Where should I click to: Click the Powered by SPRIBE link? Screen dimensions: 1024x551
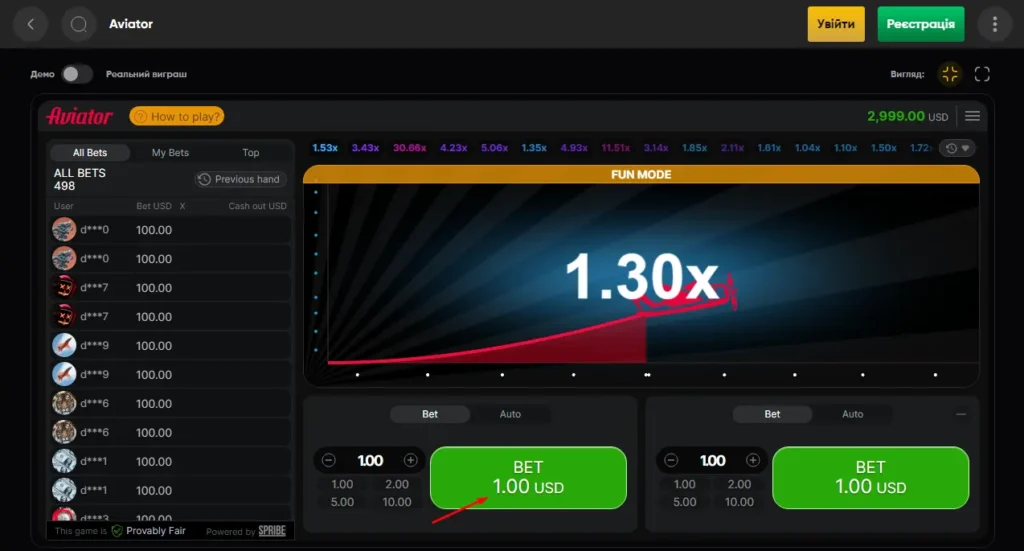246,531
